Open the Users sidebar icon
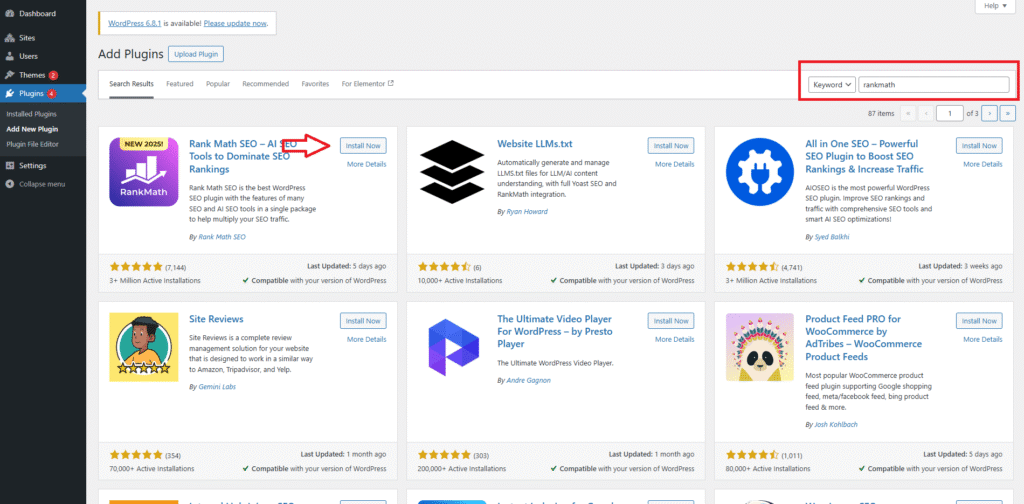The width and height of the screenshot is (1024, 504). (x=10, y=57)
